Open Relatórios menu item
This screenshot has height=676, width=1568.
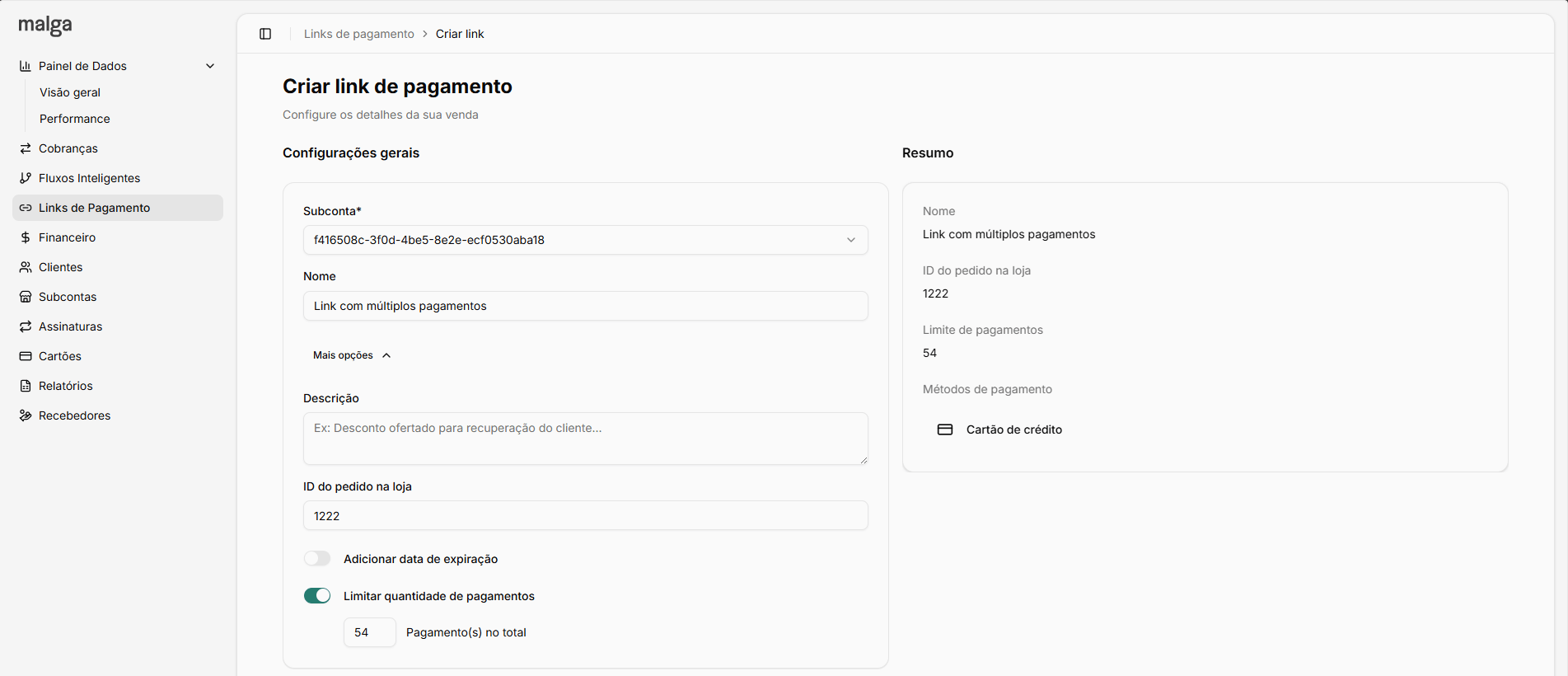[x=118, y=386]
